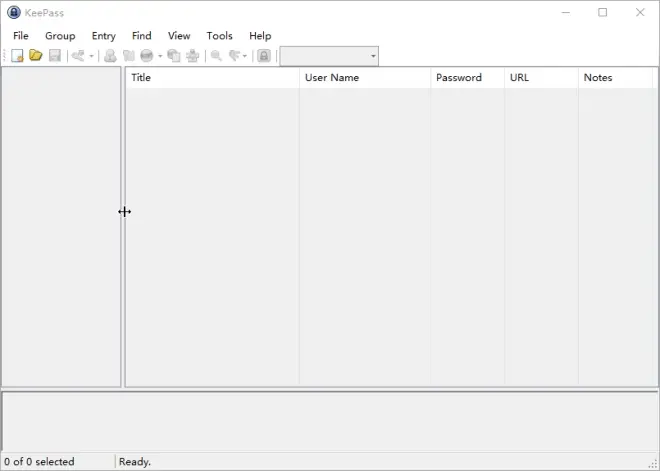Click the Notes column header
The height and width of the screenshot is (471, 660).
615,77
